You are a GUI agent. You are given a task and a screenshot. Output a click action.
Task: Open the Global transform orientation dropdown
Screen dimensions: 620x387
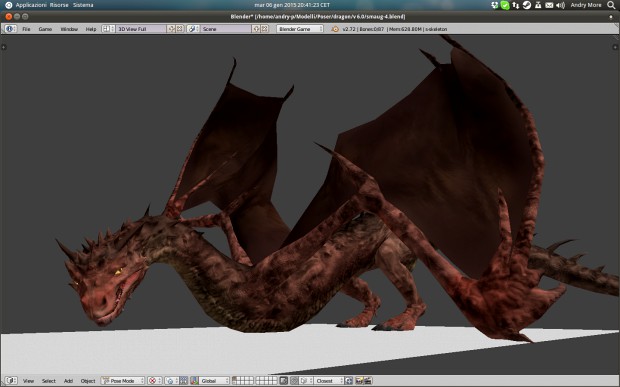tap(214, 381)
